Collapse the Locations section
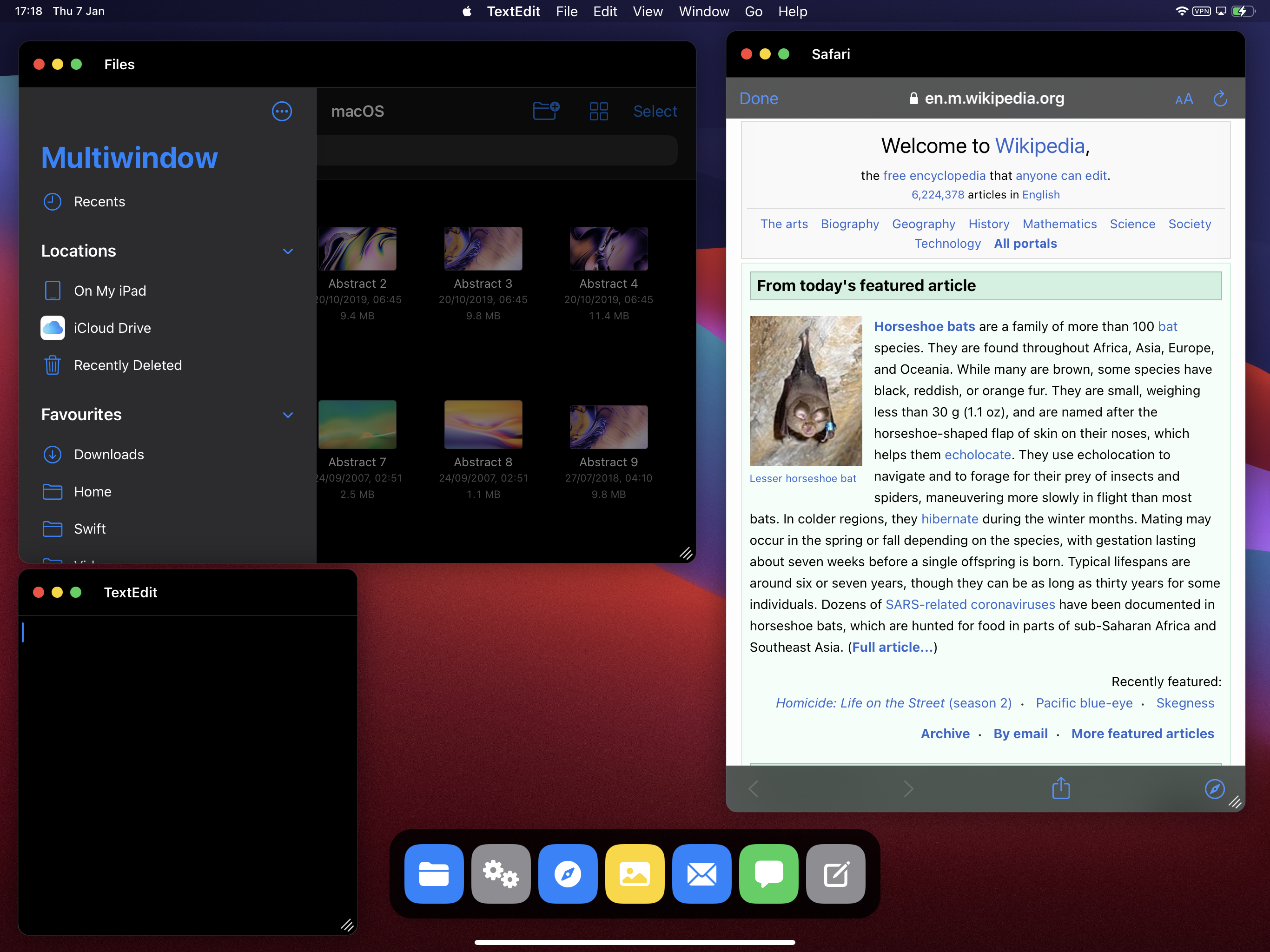The height and width of the screenshot is (952, 1270). [x=288, y=251]
